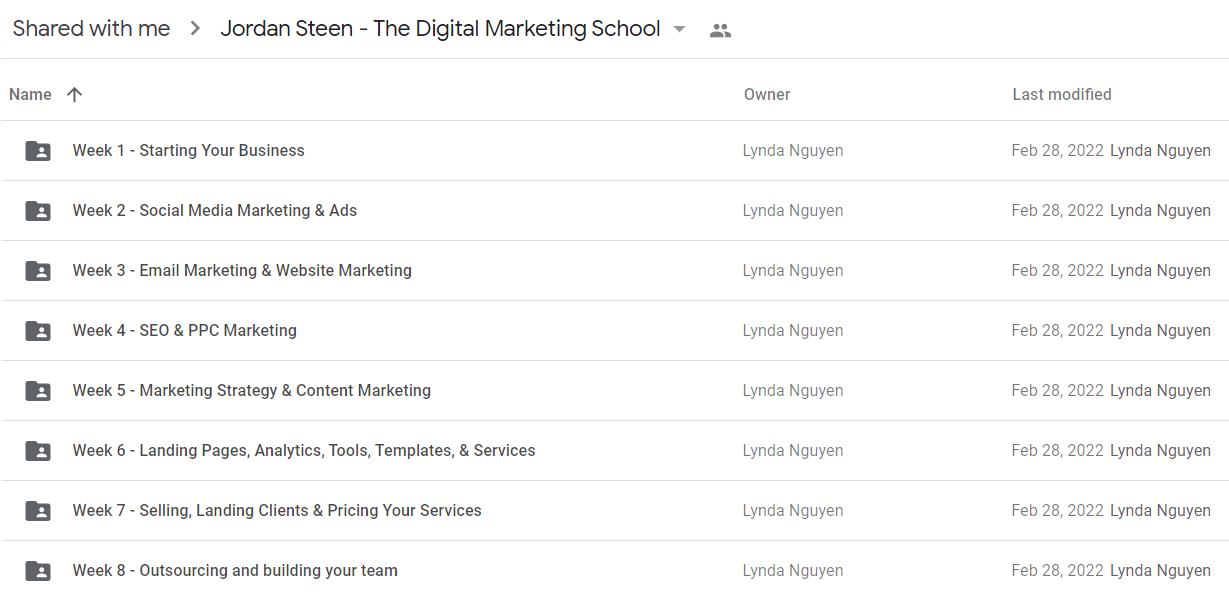1229x598 pixels.
Task: Go back to Shared with me
Action: (91, 29)
